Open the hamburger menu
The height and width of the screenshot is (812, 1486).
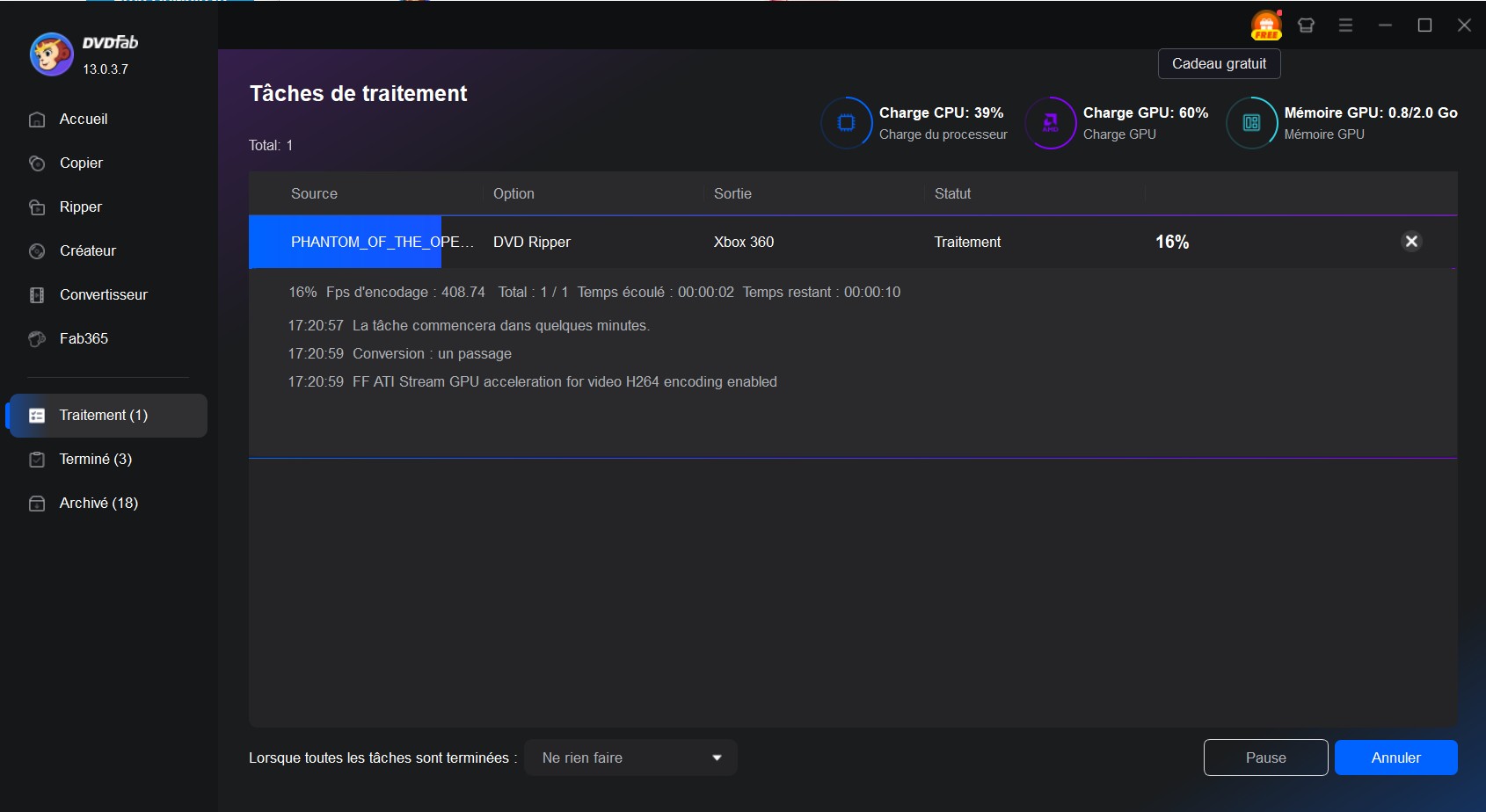pos(1345,25)
